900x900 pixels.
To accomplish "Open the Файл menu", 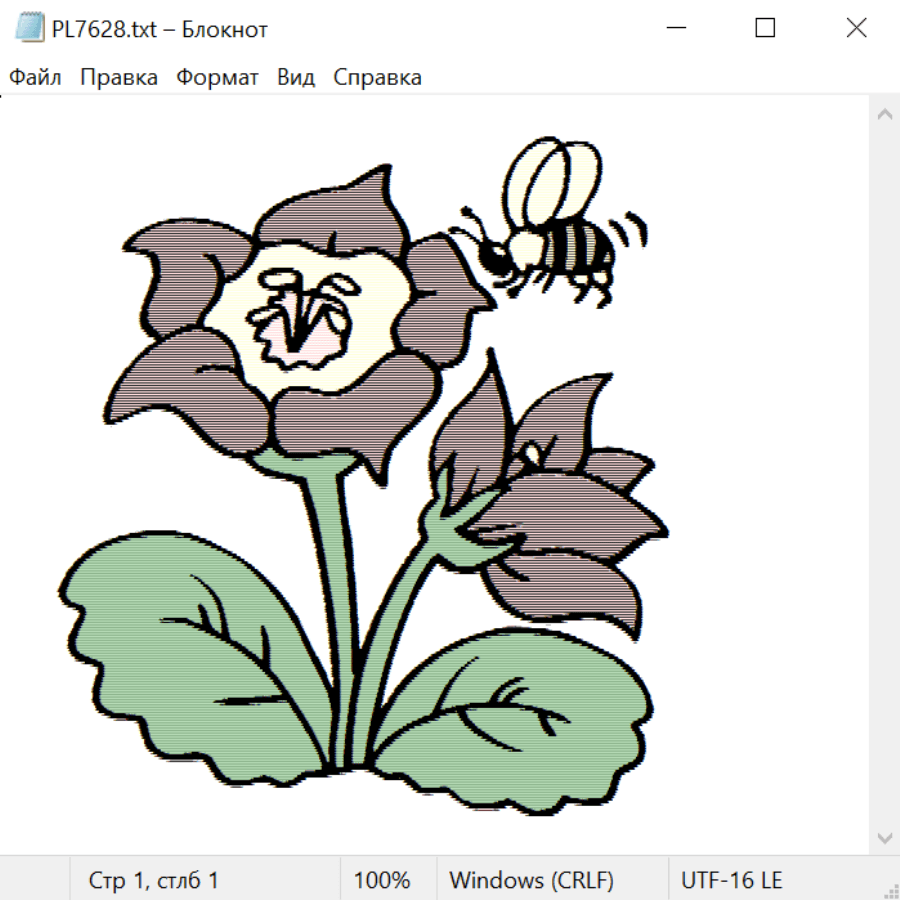I will coord(36,78).
